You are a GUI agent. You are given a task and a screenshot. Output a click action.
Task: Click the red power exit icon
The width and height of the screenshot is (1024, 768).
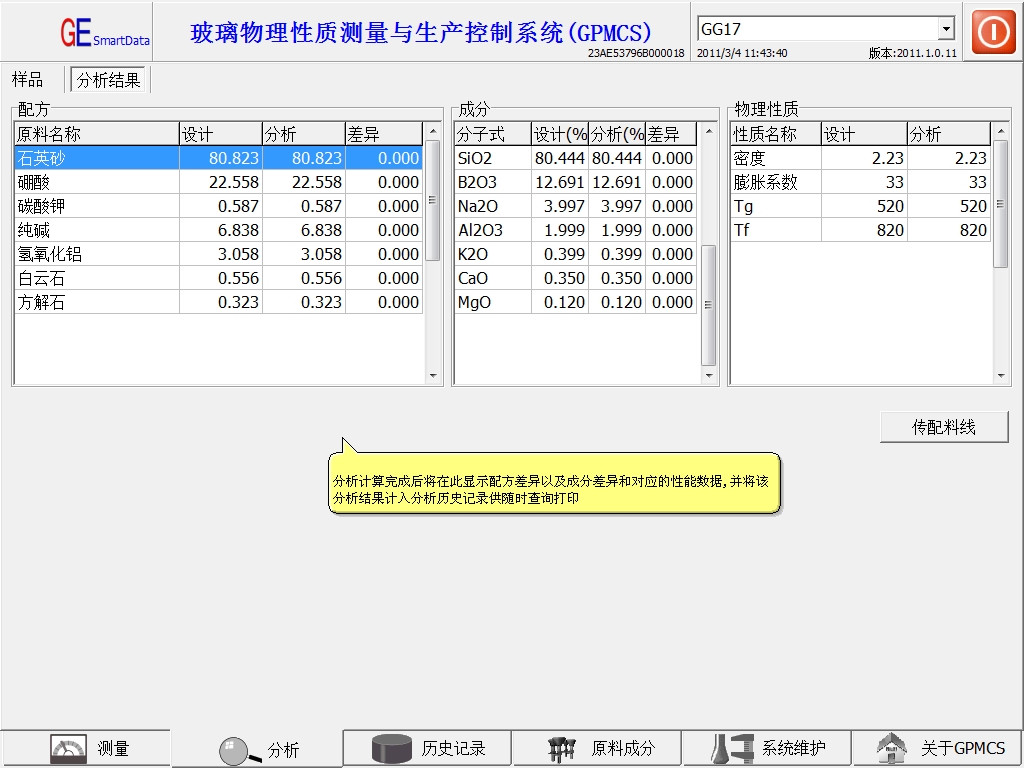click(x=993, y=31)
